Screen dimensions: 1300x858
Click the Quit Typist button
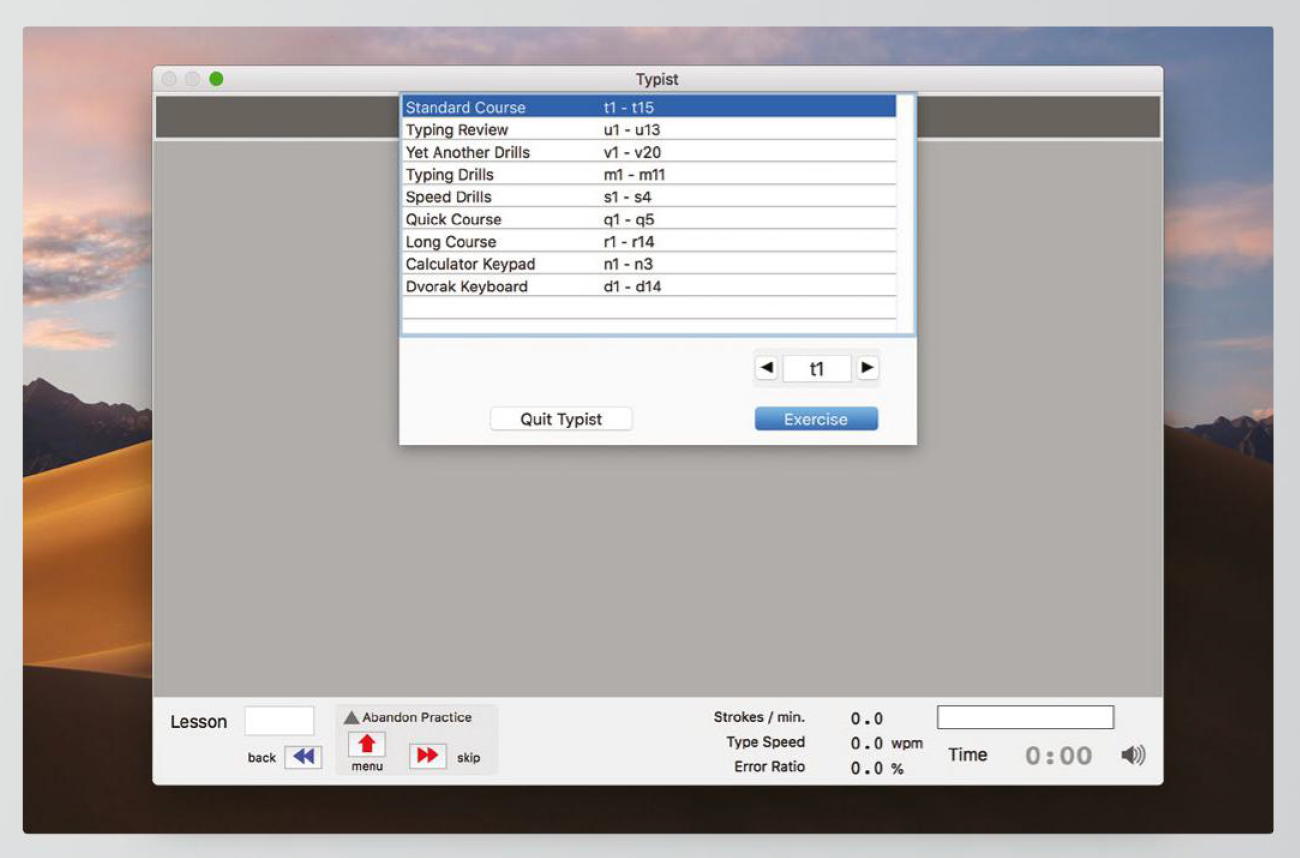[561, 419]
